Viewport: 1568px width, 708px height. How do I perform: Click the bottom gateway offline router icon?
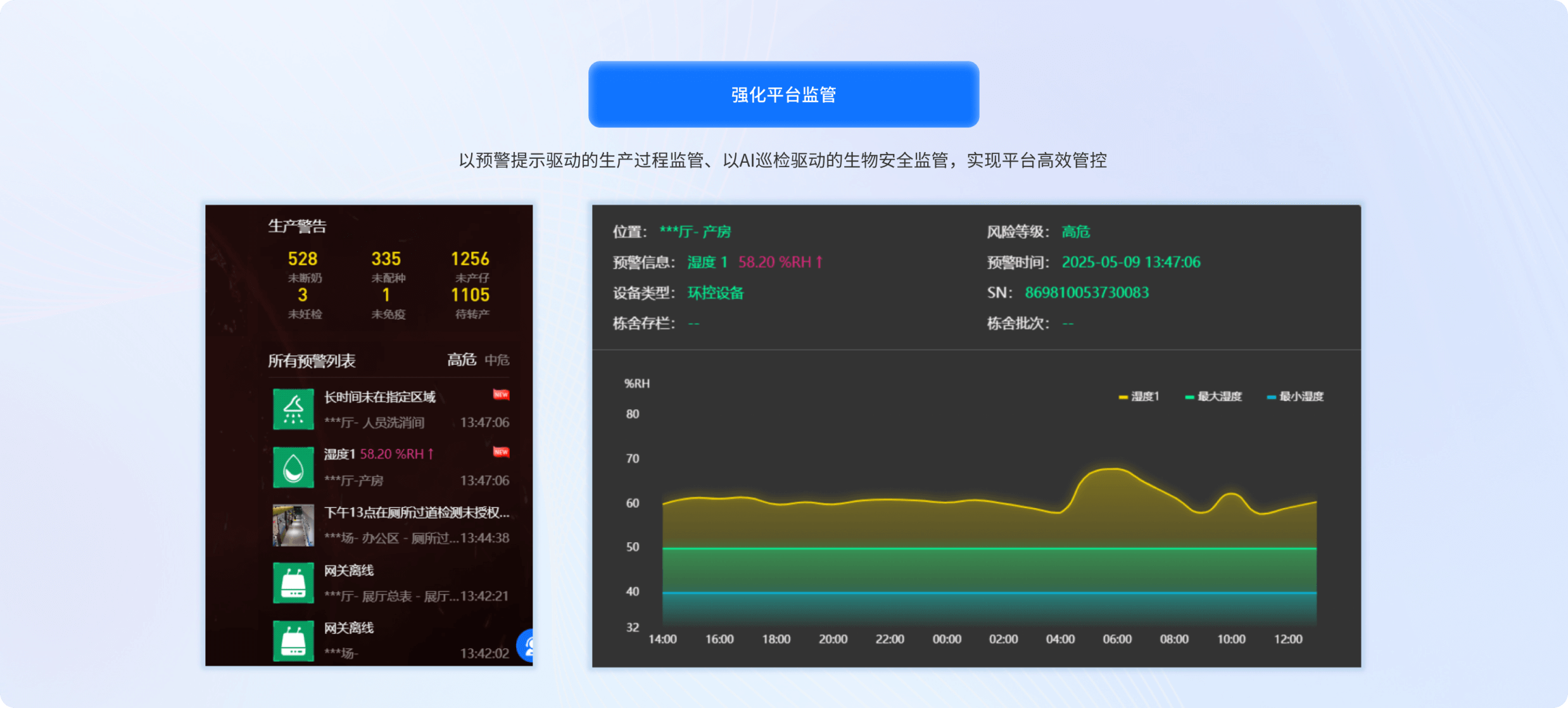[x=293, y=640]
